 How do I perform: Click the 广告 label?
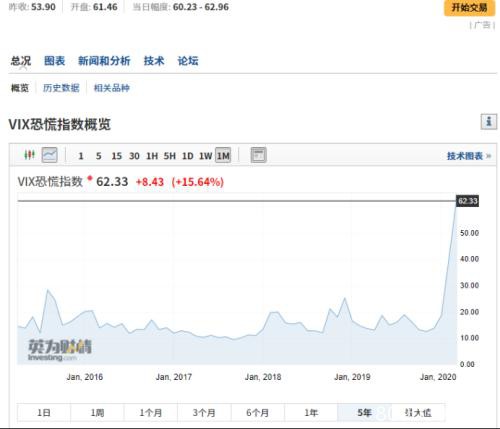click(482, 25)
